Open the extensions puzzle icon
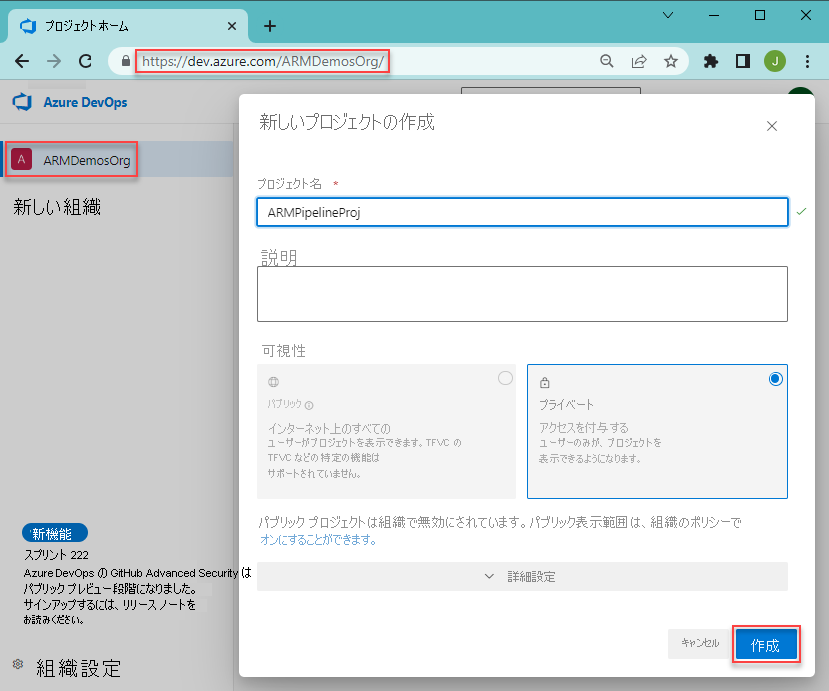 711,61
